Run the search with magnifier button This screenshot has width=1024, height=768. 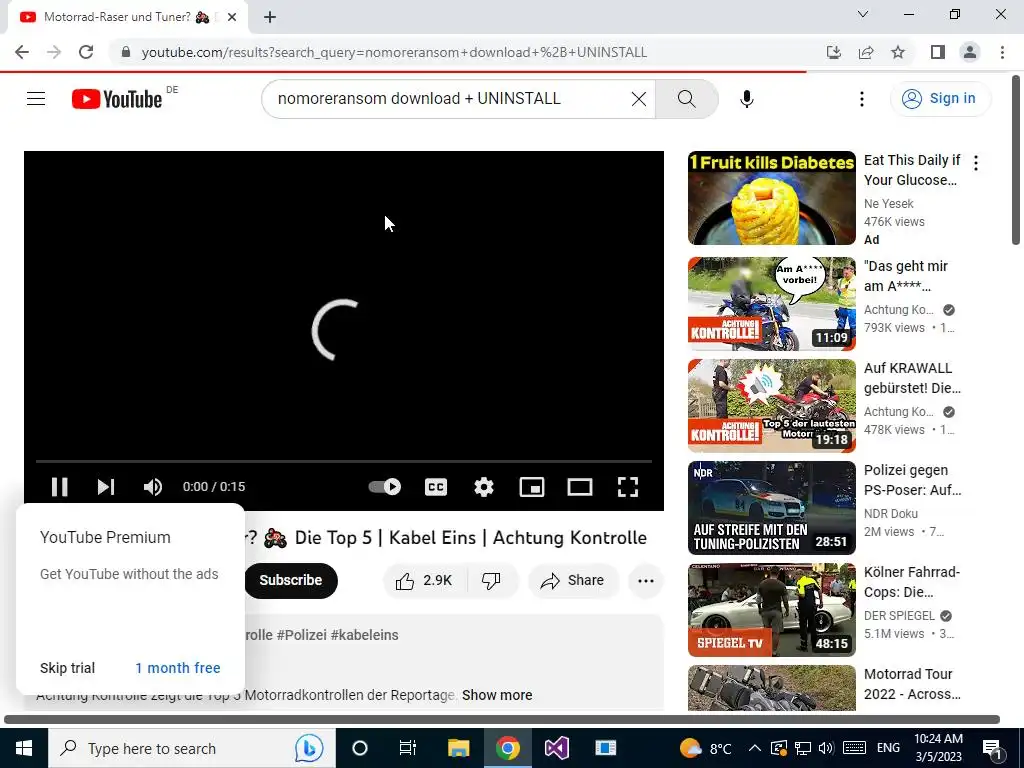click(x=686, y=99)
